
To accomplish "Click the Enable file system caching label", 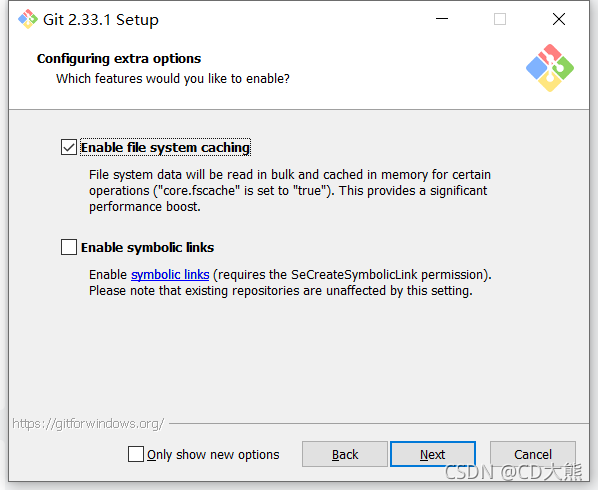I will (x=166, y=147).
